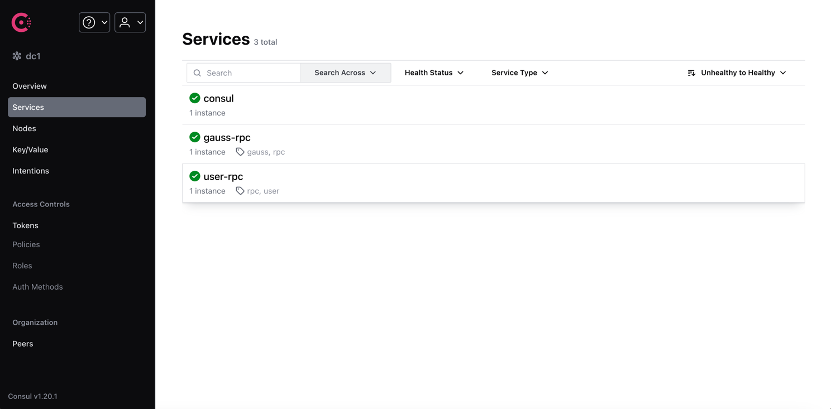Click the gauss-rpc green health icon
Image resolution: width=832 pixels, height=410 pixels.
[195, 137]
